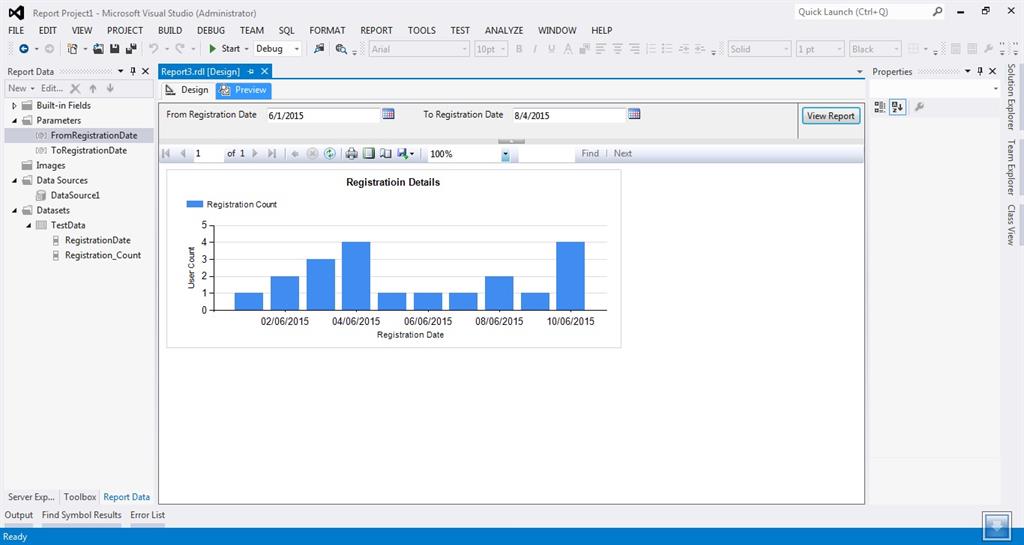Click the Start debugging button
Screen dimensions: 1024x545
click(x=224, y=48)
